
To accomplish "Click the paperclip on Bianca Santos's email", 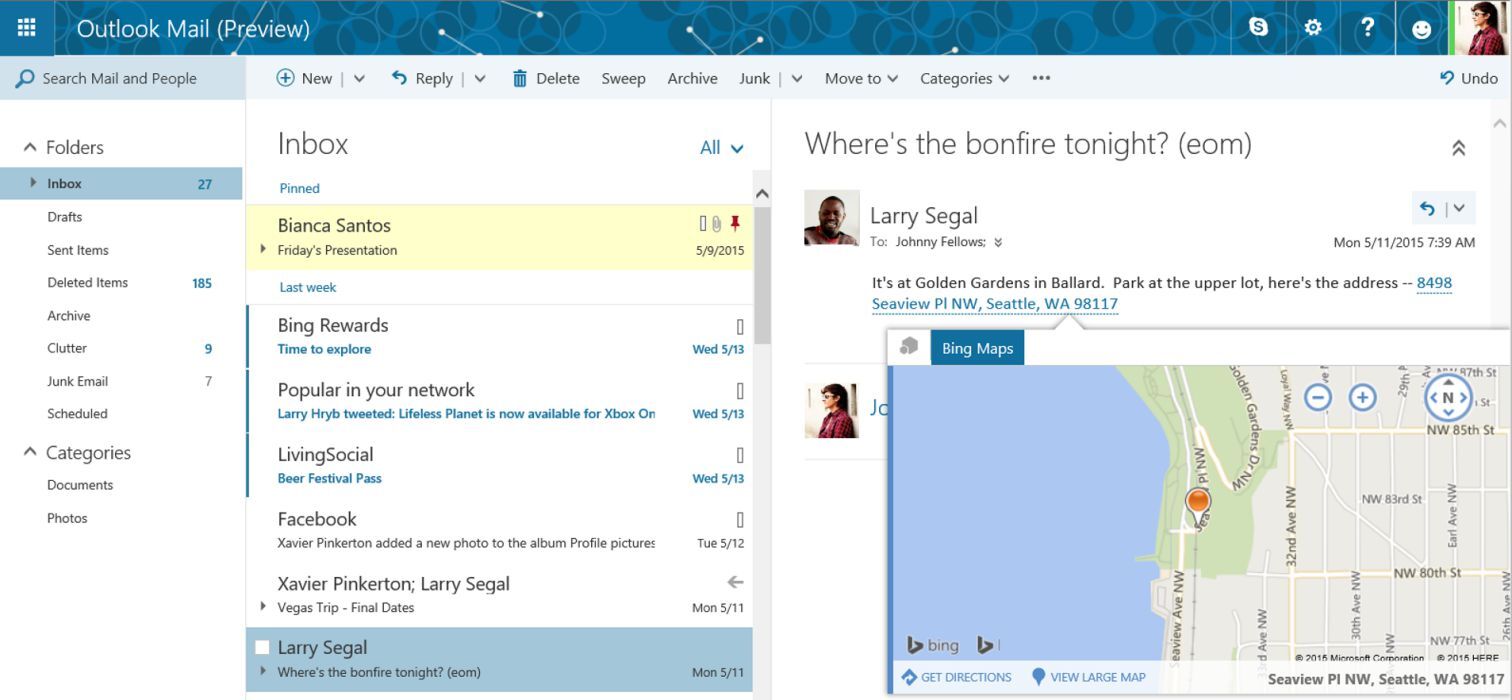I will coord(717,223).
